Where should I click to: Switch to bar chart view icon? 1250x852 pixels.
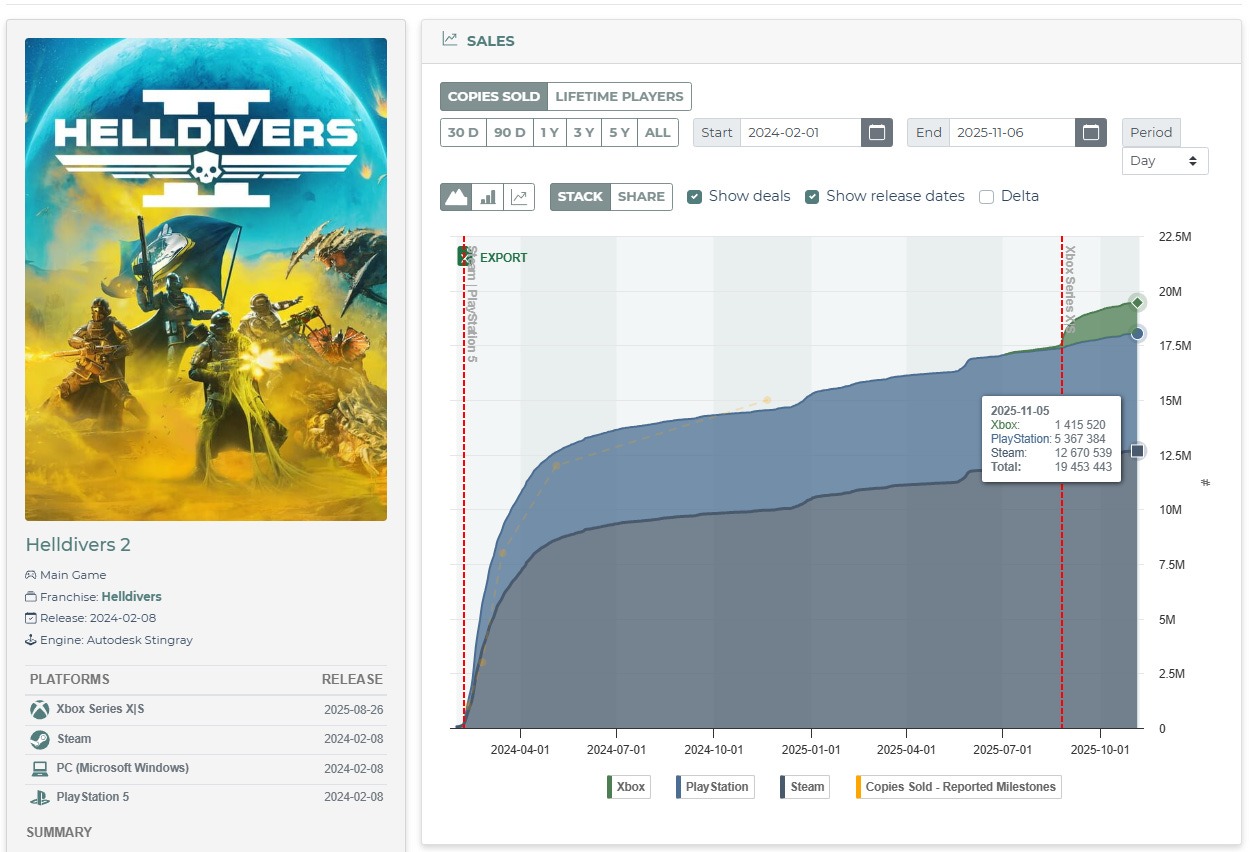pyautogui.click(x=488, y=197)
